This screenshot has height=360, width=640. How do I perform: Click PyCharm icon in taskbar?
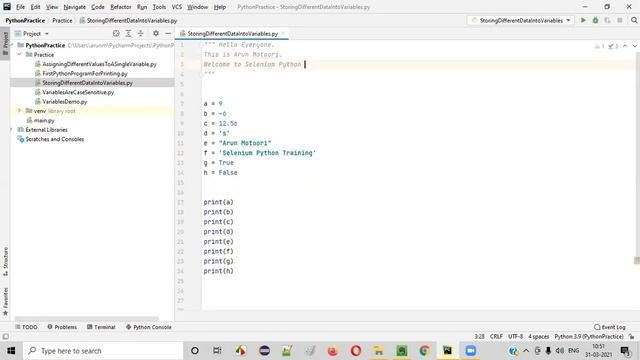click(x=447, y=351)
